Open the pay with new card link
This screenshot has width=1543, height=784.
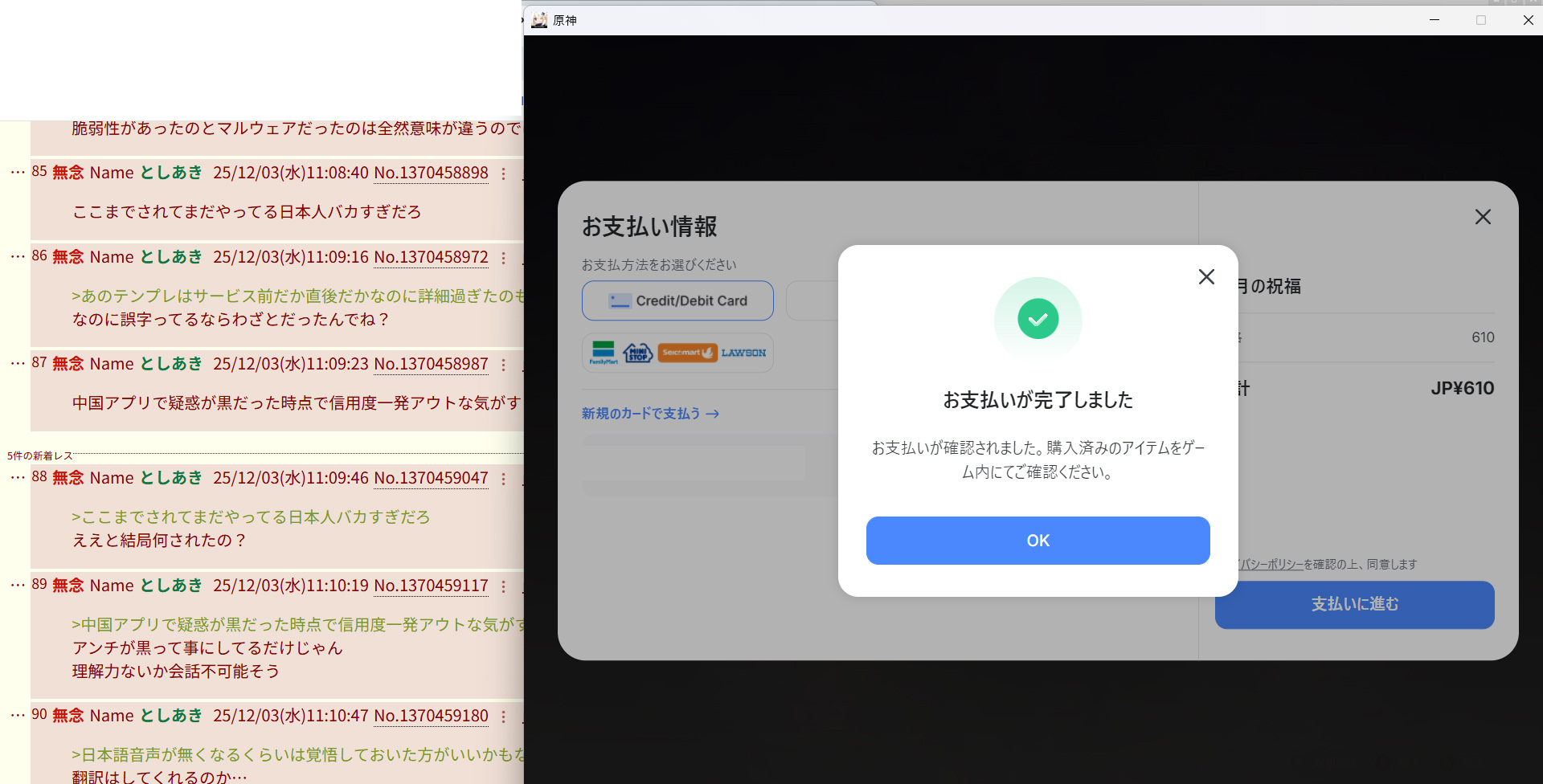coord(649,414)
